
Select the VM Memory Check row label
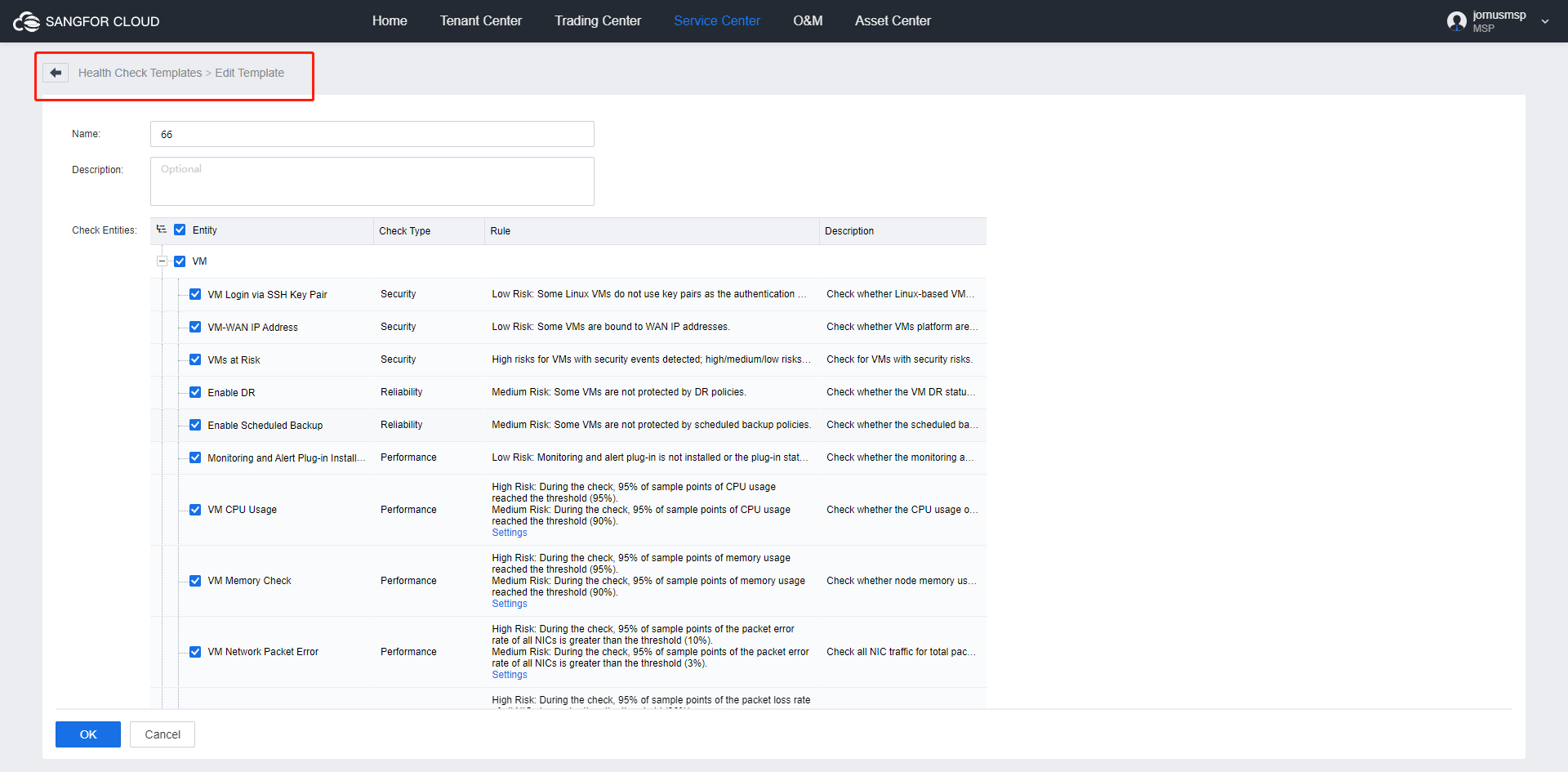249,581
